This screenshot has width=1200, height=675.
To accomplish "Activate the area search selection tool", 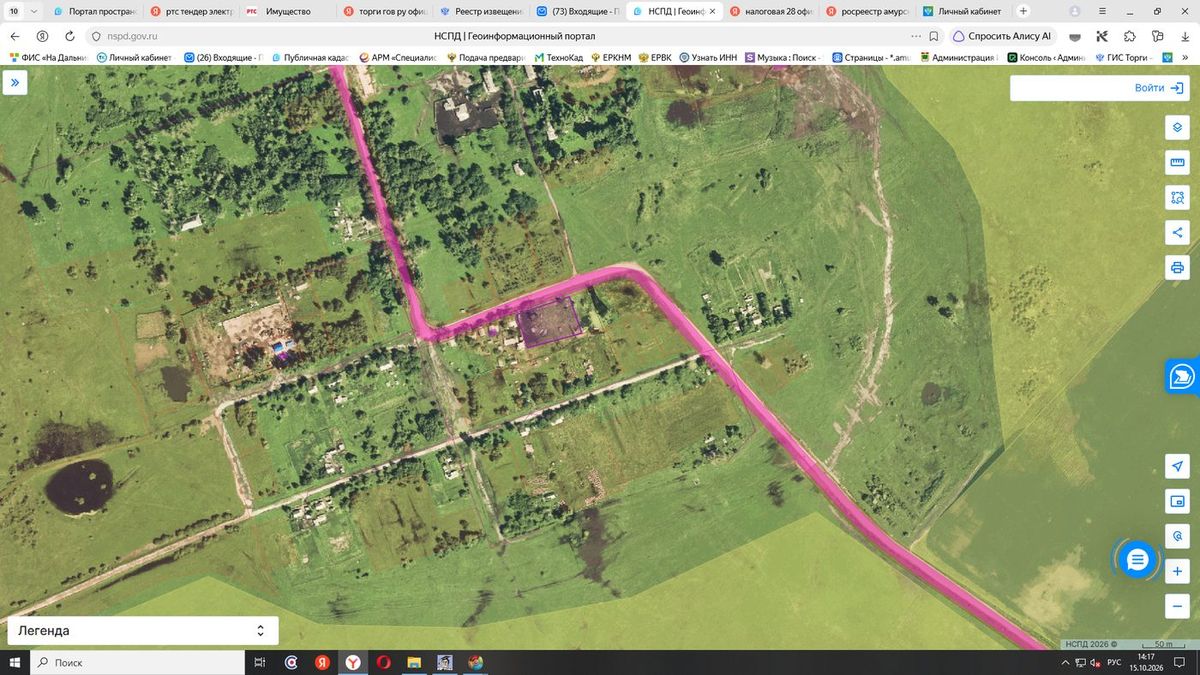I will 1177,198.
